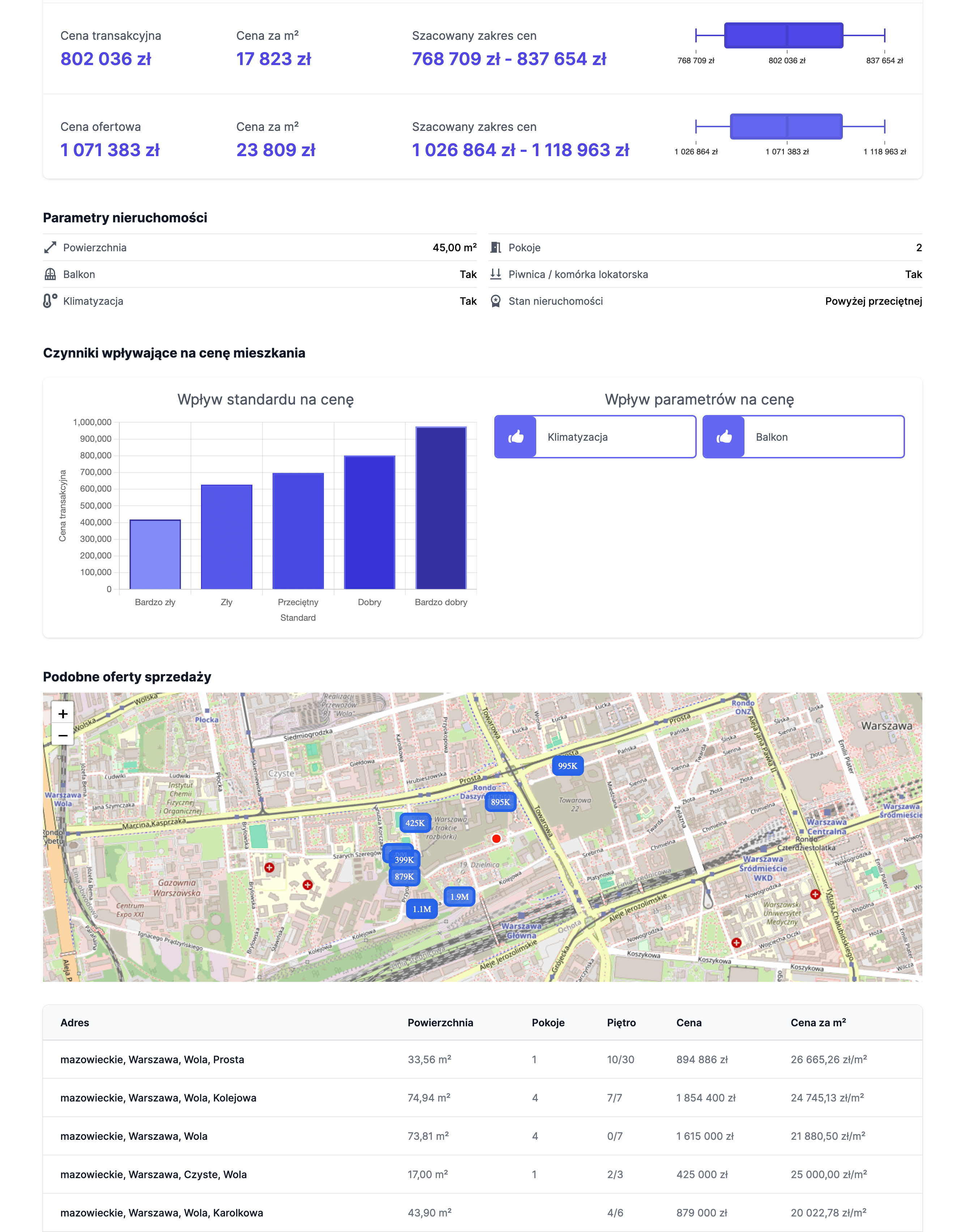This screenshot has height=1232, width=956.
Task: Zoom in on the map
Action: pos(63,714)
